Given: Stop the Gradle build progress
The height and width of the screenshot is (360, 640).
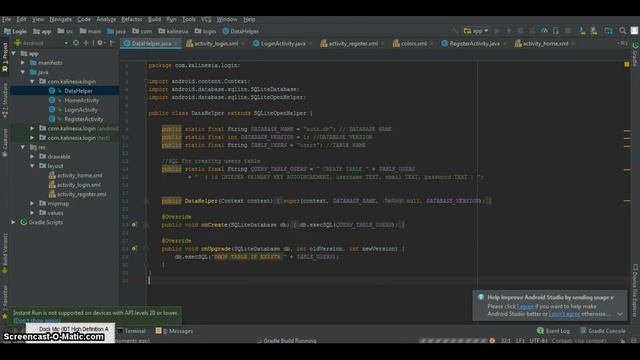Looking at the screenshot, I should pos(492,340).
